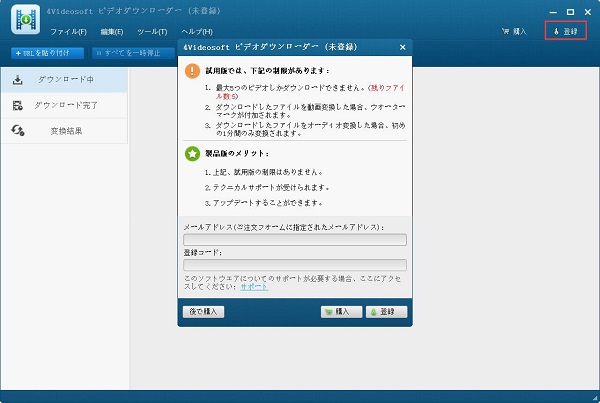Click the 4Videosoft app logo icon
The height and width of the screenshot is (403, 600).
point(25,19)
